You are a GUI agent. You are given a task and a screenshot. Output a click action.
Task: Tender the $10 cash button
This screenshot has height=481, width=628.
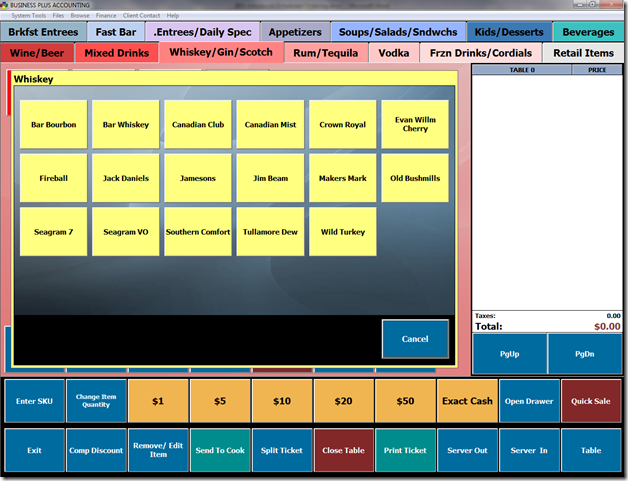click(x=282, y=401)
